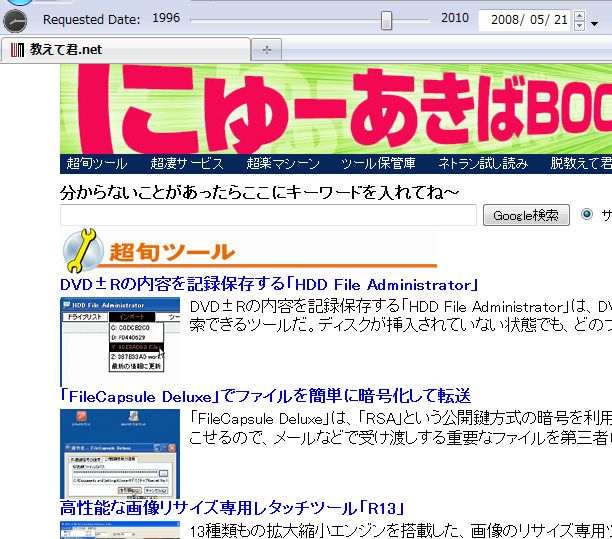612x539 pixels.
Task: Click the 超旬ツール section heading
Action: tap(172, 252)
